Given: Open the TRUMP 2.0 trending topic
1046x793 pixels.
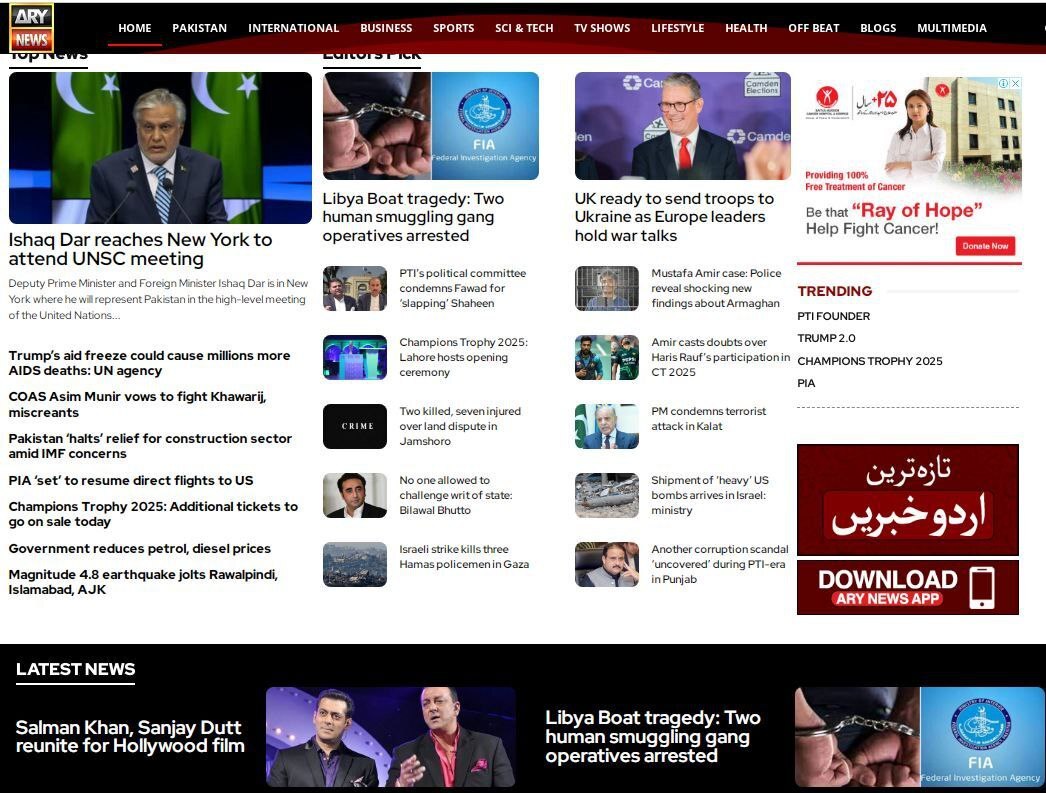Looking at the screenshot, I should (x=827, y=338).
